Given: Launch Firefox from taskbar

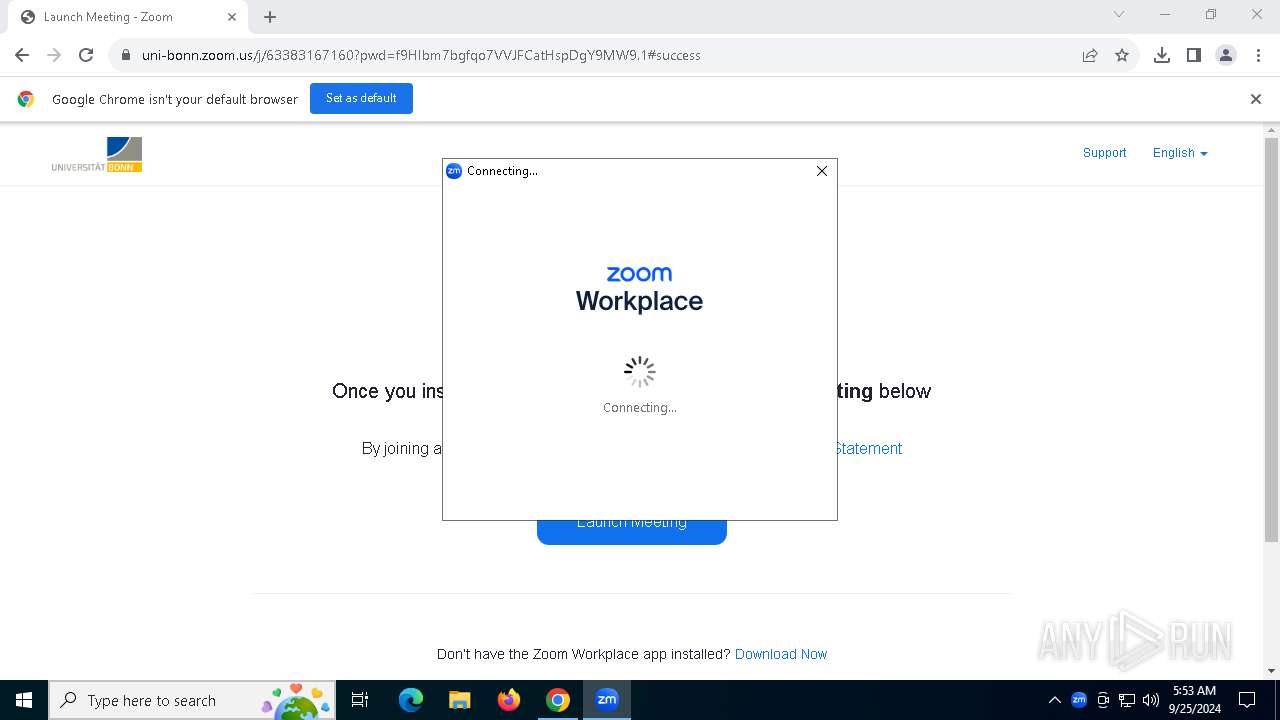Looking at the screenshot, I should [x=509, y=700].
